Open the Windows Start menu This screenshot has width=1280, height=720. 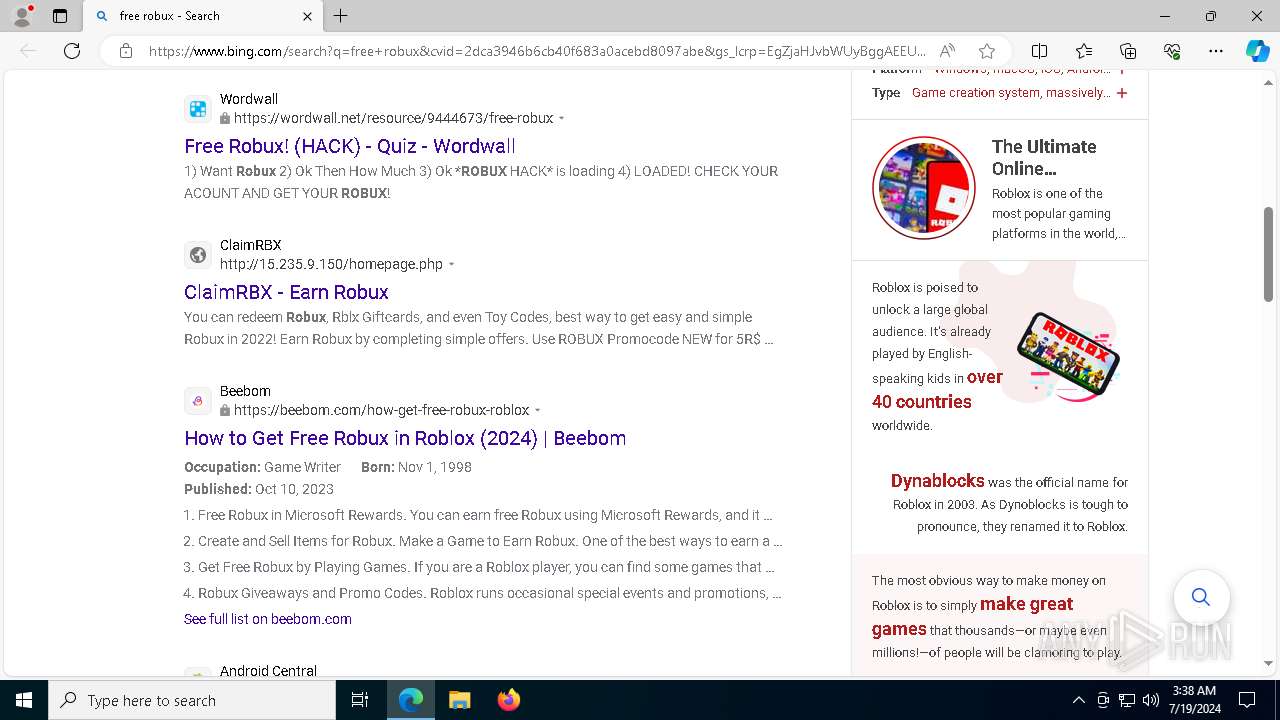click(x=24, y=700)
